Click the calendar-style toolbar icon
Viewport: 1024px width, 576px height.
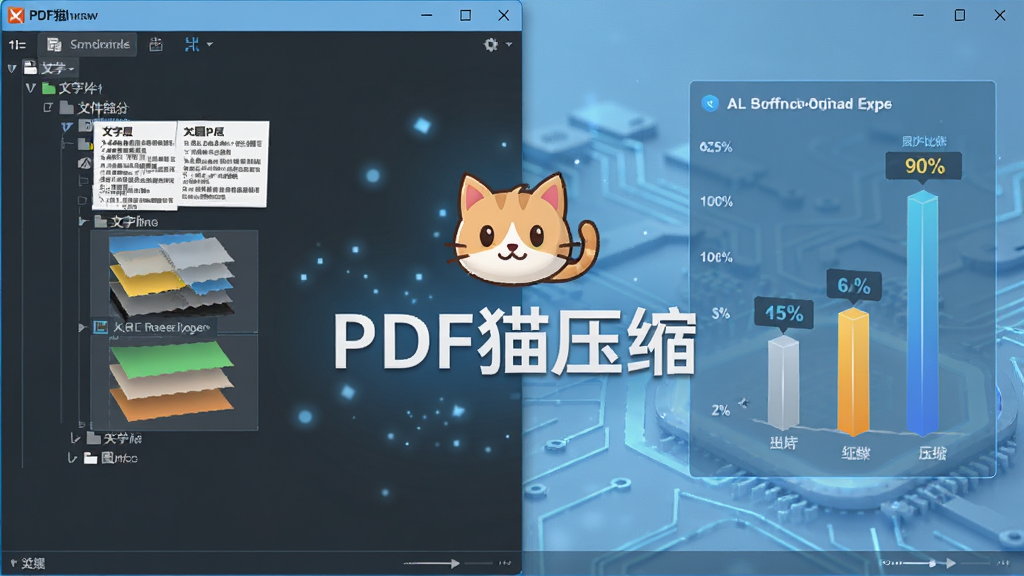[155, 44]
